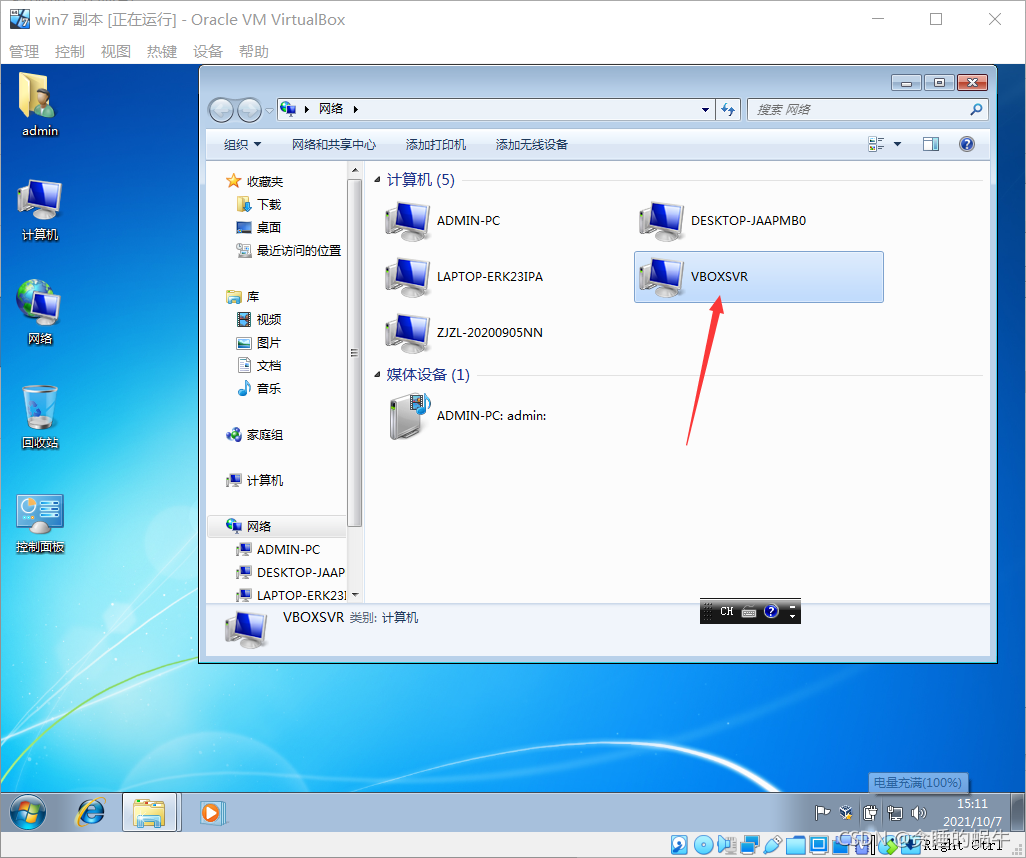Click the Explorer forward arrow button

249,110
